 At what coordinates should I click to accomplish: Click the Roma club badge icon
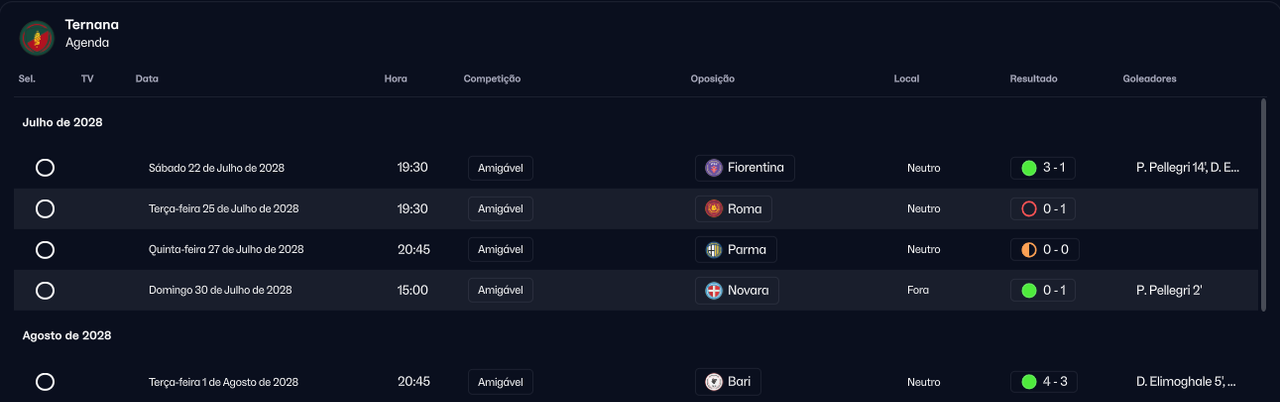(713, 209)
